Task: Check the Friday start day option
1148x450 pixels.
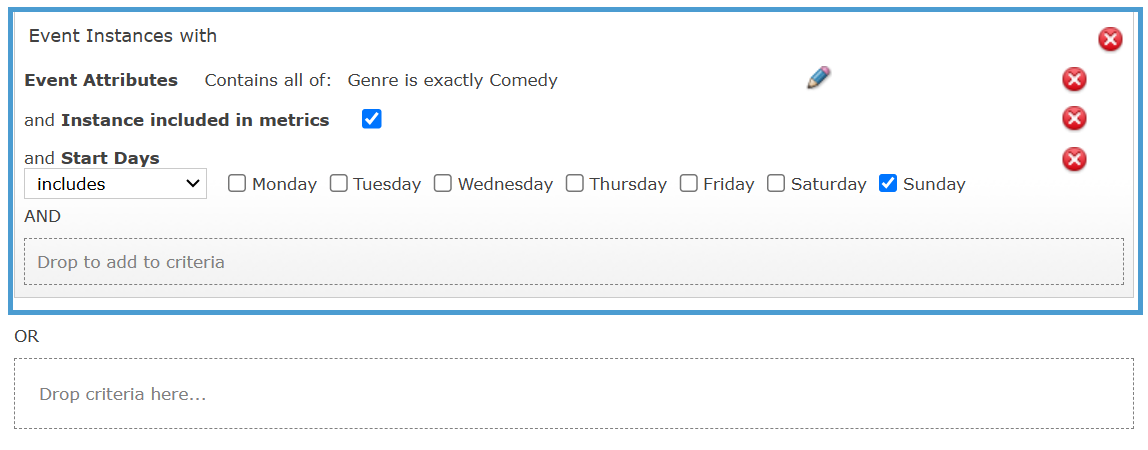Action: (688, 183)
